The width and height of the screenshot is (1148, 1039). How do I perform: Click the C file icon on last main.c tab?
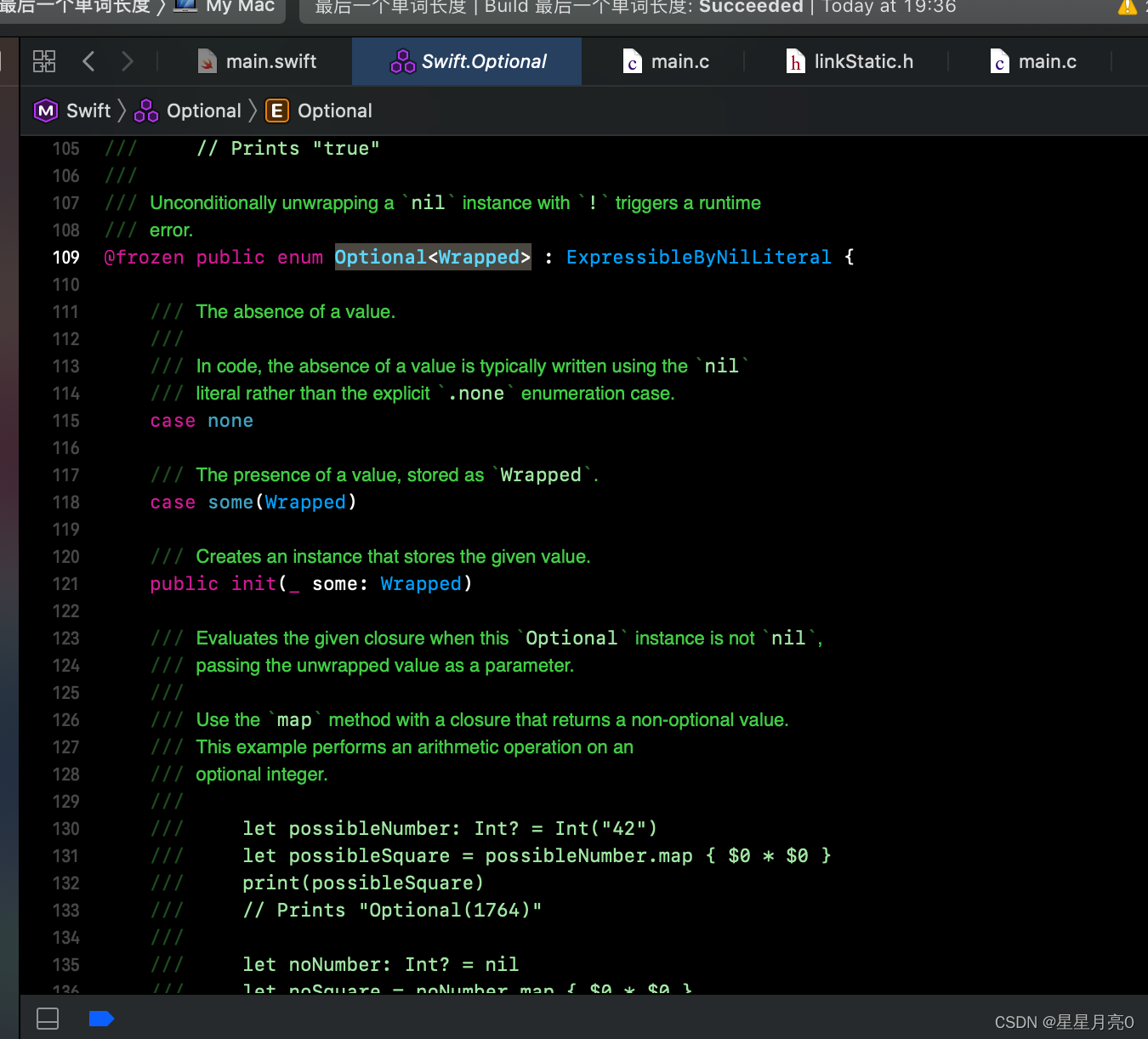(1000, 61)
